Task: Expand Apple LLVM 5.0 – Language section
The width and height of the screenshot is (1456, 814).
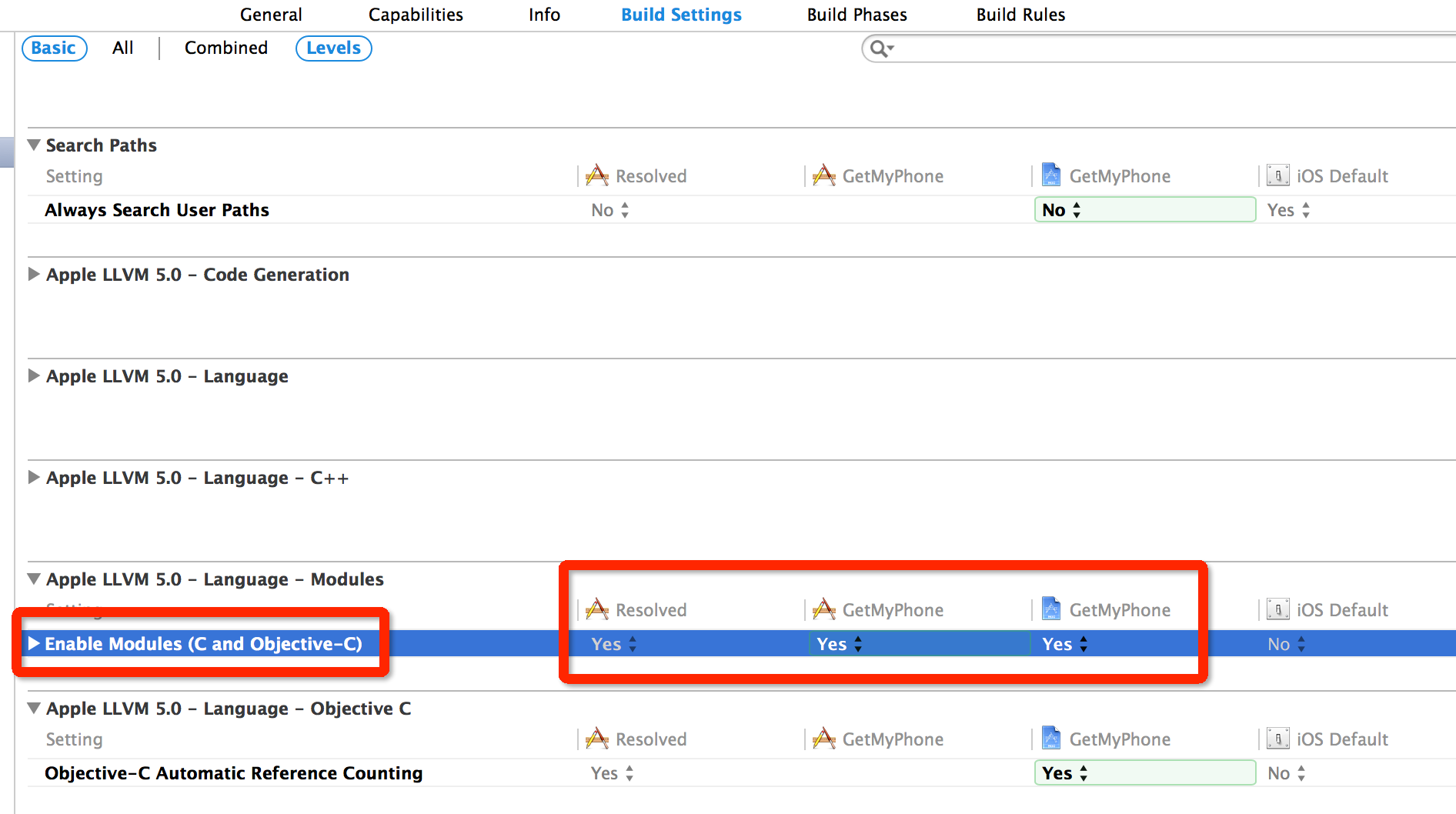Action: 34,375
